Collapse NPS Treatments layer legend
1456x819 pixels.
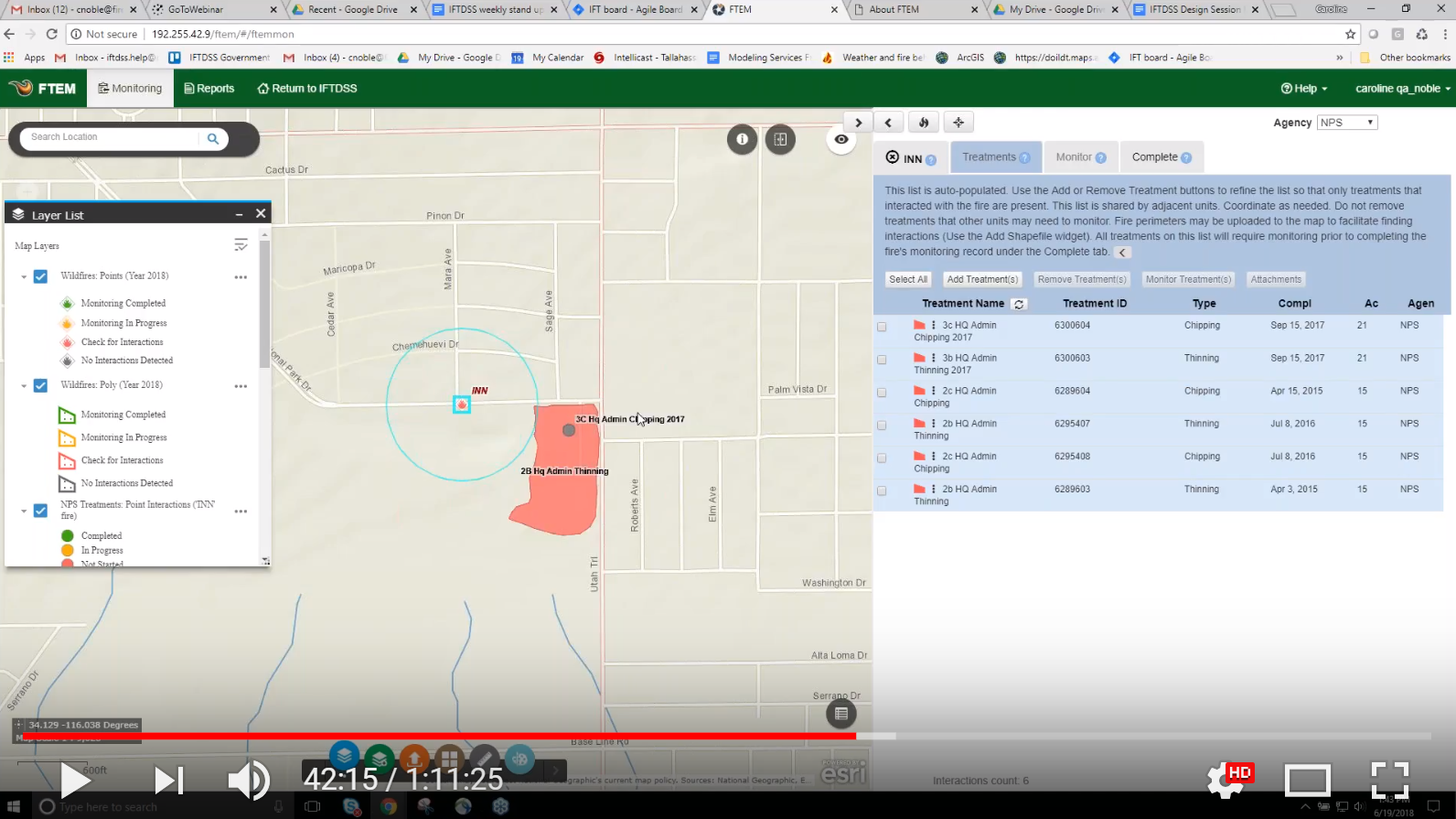[24, 512]
